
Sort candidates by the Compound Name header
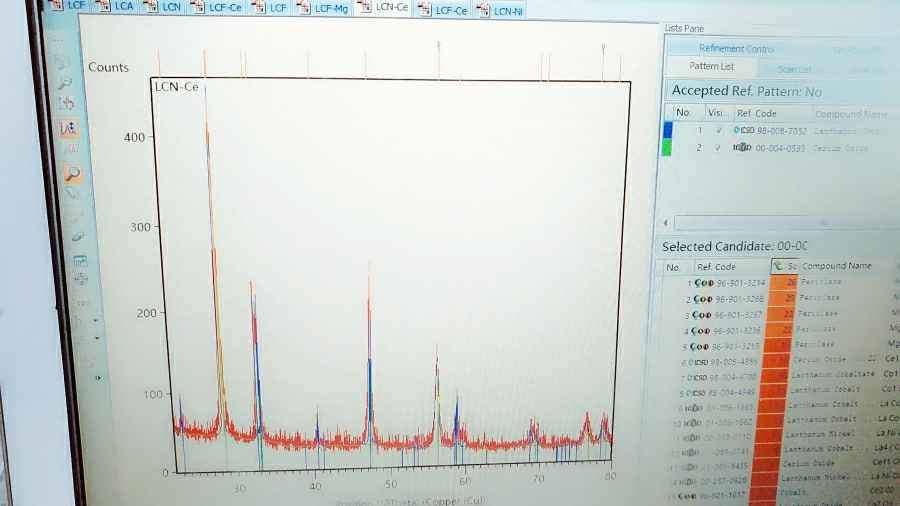coord(836,266)
